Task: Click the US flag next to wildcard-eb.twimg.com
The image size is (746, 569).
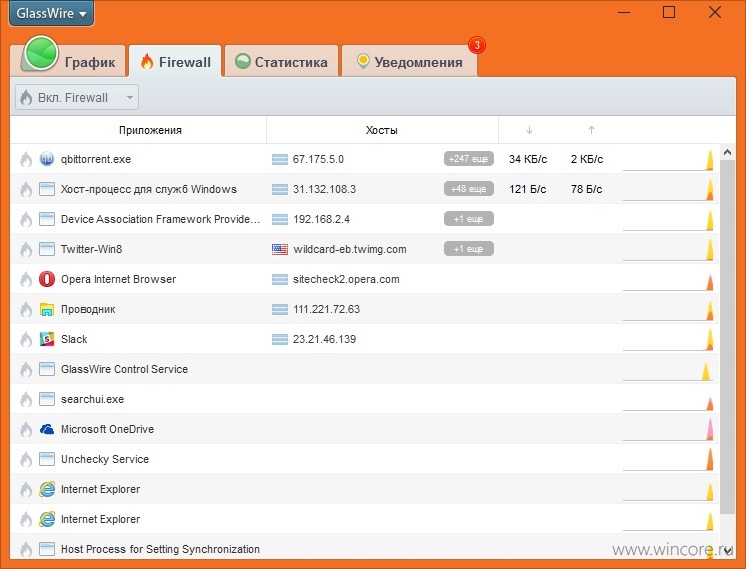Action: (280, 249)
